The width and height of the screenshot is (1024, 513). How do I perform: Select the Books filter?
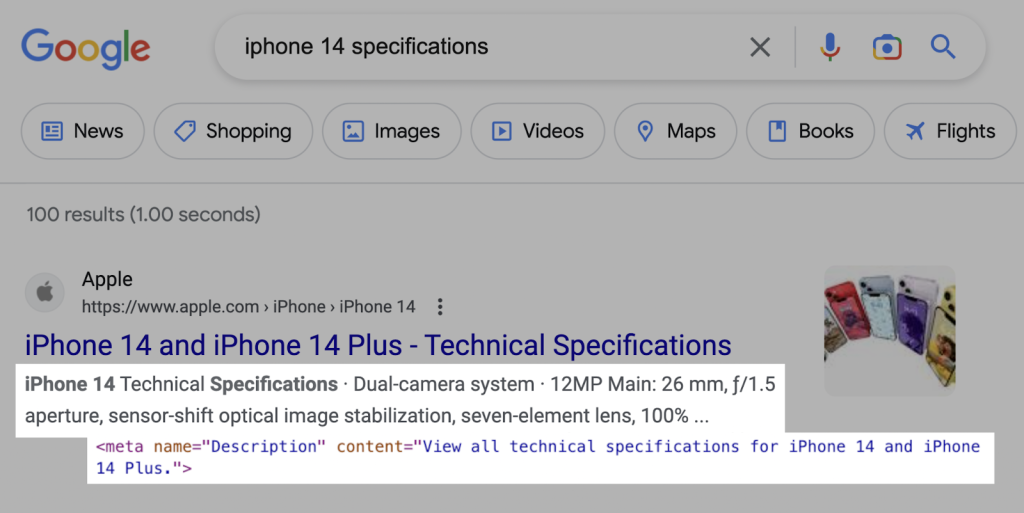tap(810, 131)
